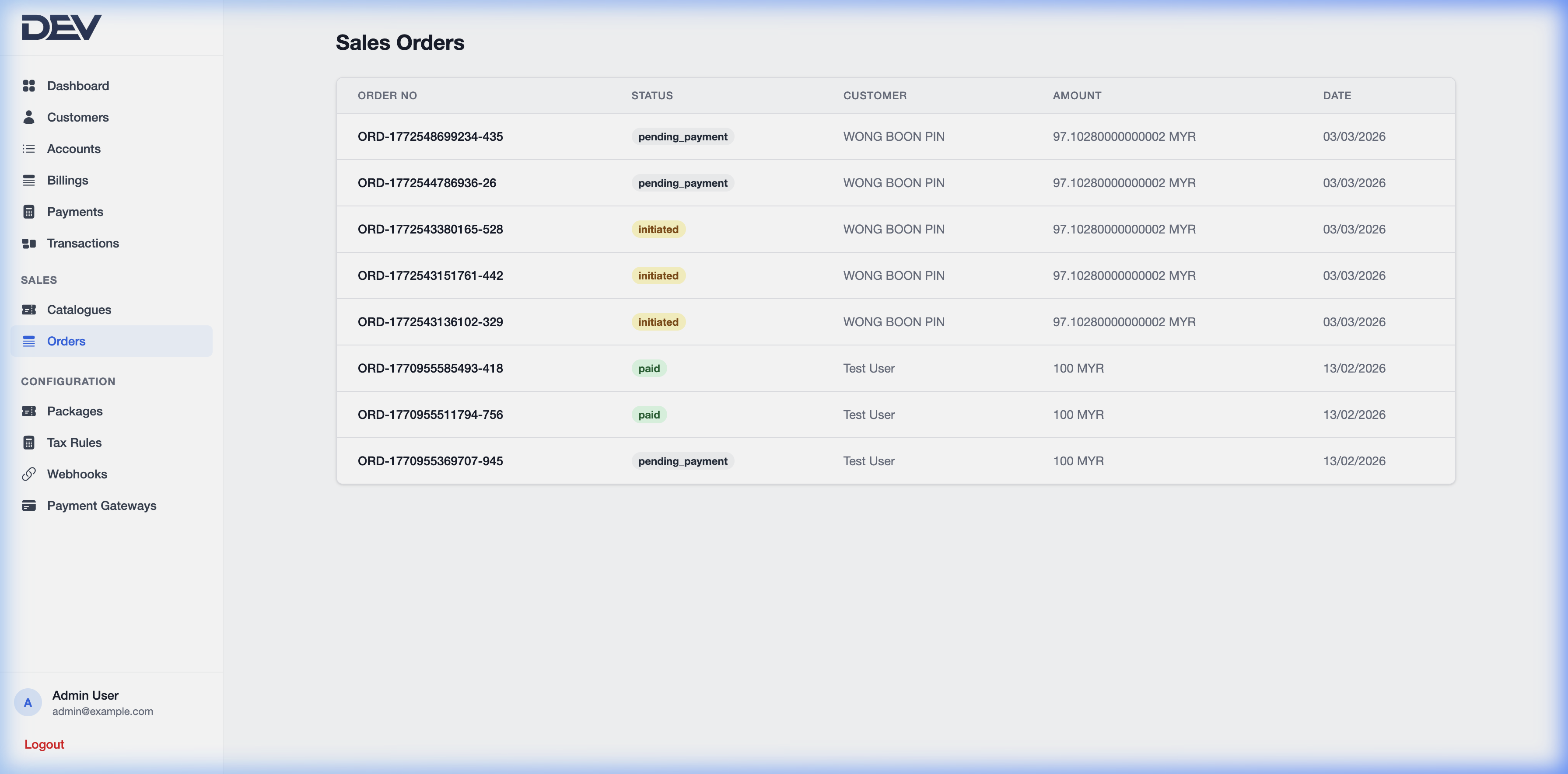This screenshot has height=774, width=1568.
Task: Open Catalogues using its sidebar icon
Action: click(28, 310)
